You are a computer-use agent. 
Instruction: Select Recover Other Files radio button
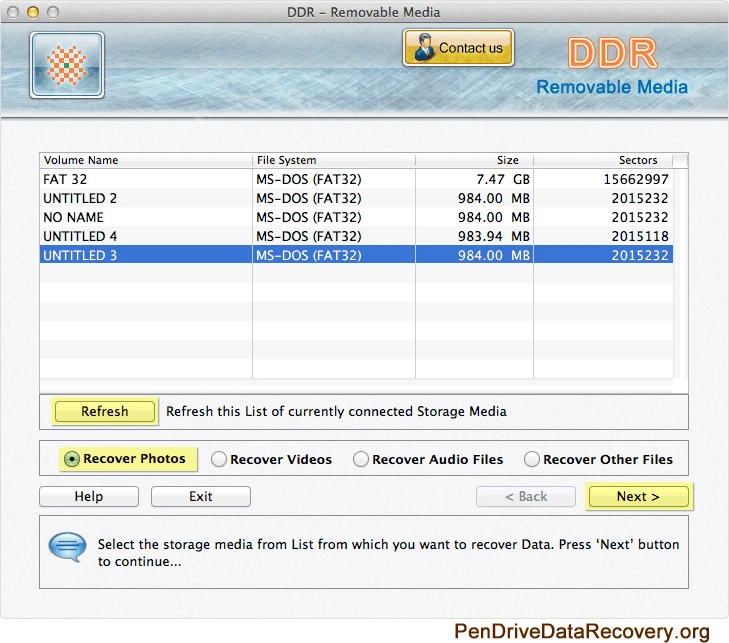point(533,460)
